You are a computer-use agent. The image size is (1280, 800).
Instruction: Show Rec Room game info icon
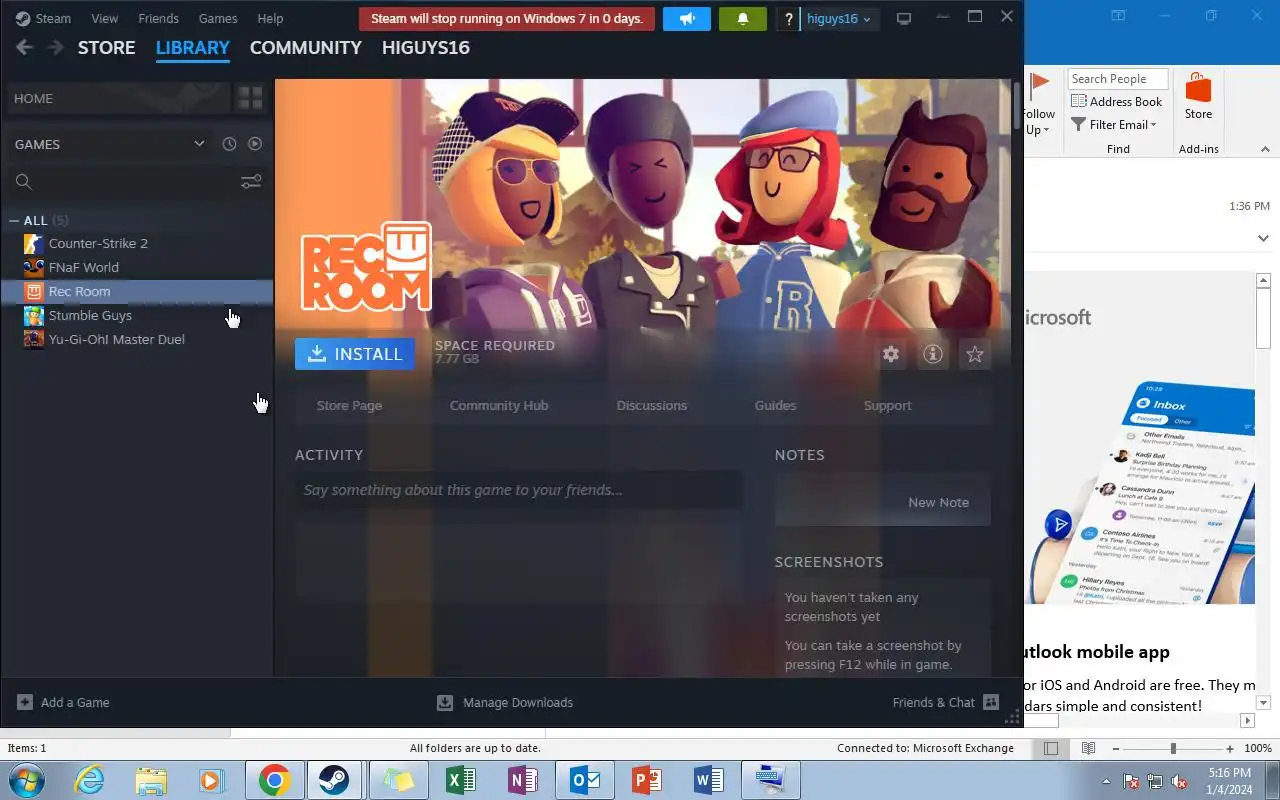(x=933, y=354)
